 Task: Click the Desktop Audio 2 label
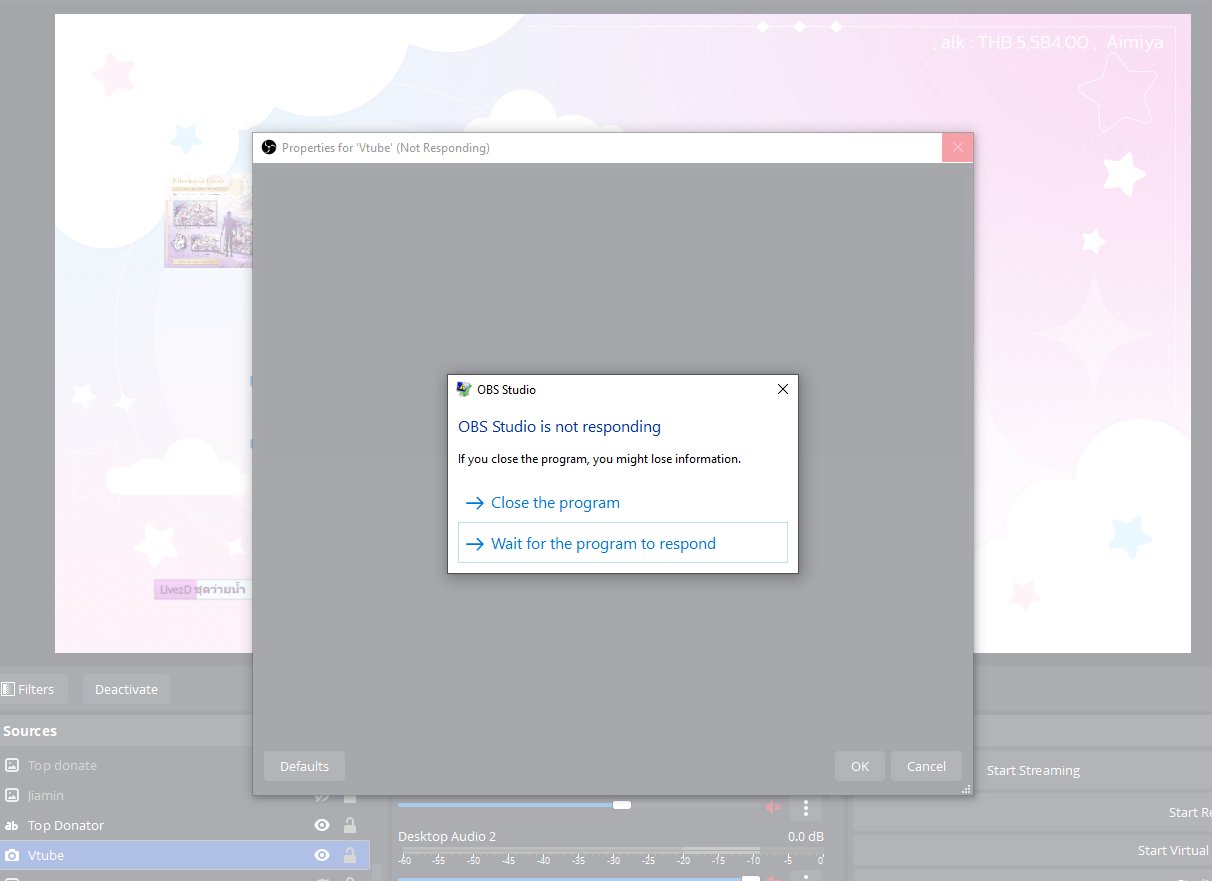pyautogui.click(x=447, y=836)
